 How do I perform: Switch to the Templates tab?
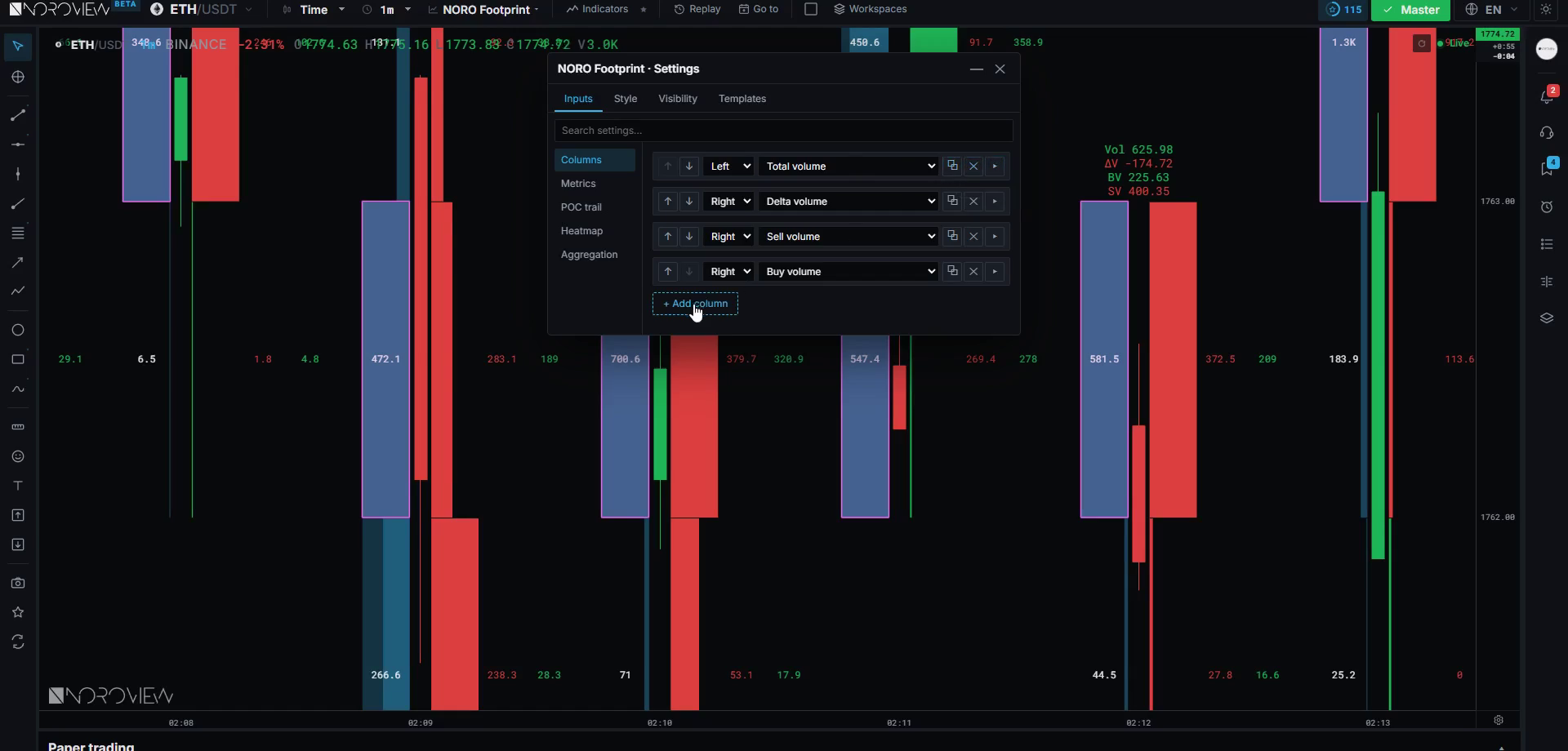point(742,99)
